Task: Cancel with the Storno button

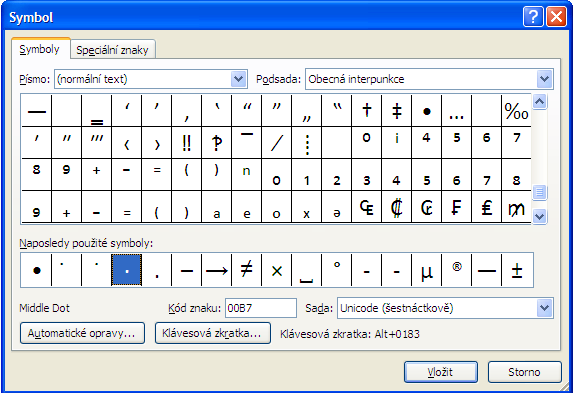Action: click(x=524, y=372)
